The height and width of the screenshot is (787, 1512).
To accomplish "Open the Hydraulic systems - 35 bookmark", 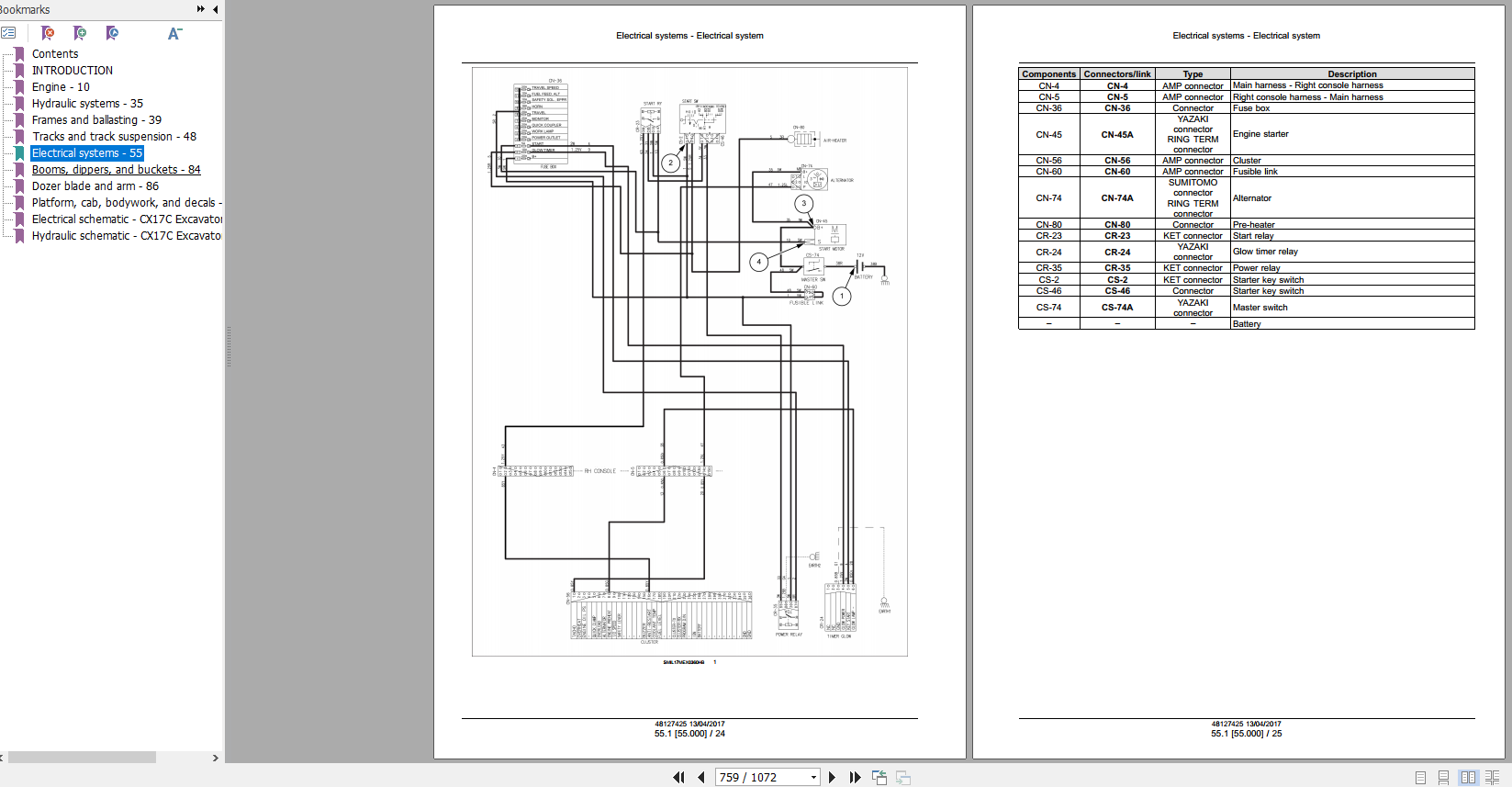I will point(87,104).
